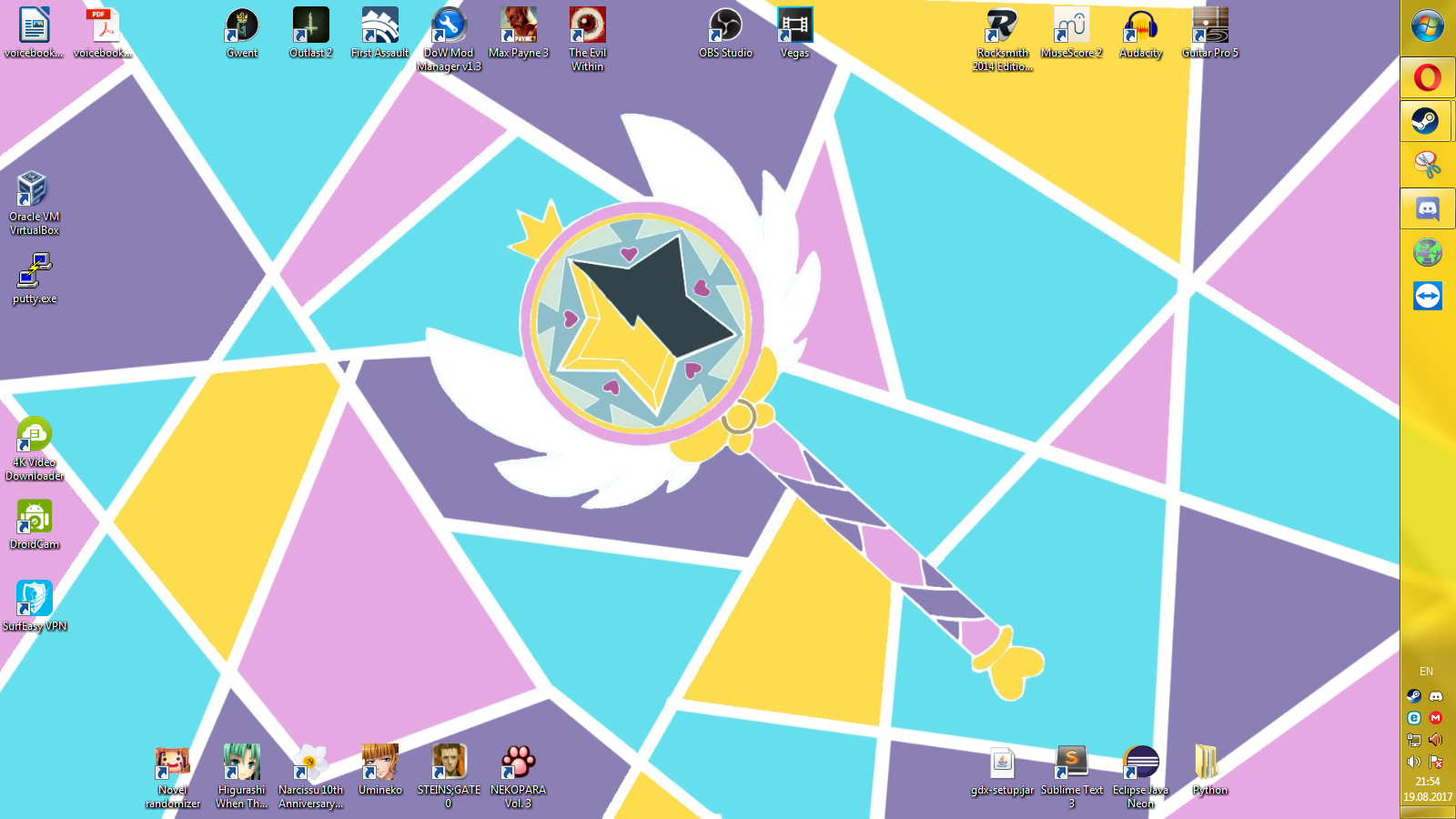Viewport: 1456px width, 819px height.
Task: Open the Steam system tray icon
Action: (x=1414, y=696)
